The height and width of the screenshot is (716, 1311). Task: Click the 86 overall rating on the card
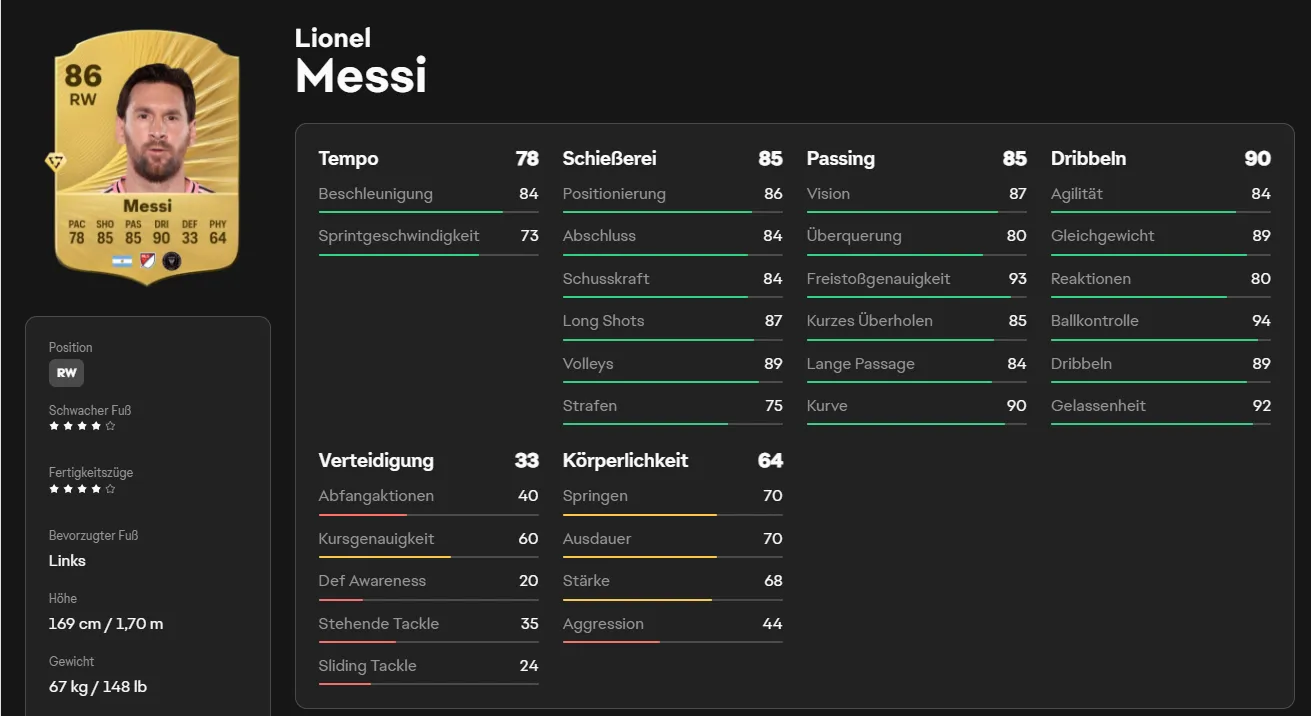(84, 77)
